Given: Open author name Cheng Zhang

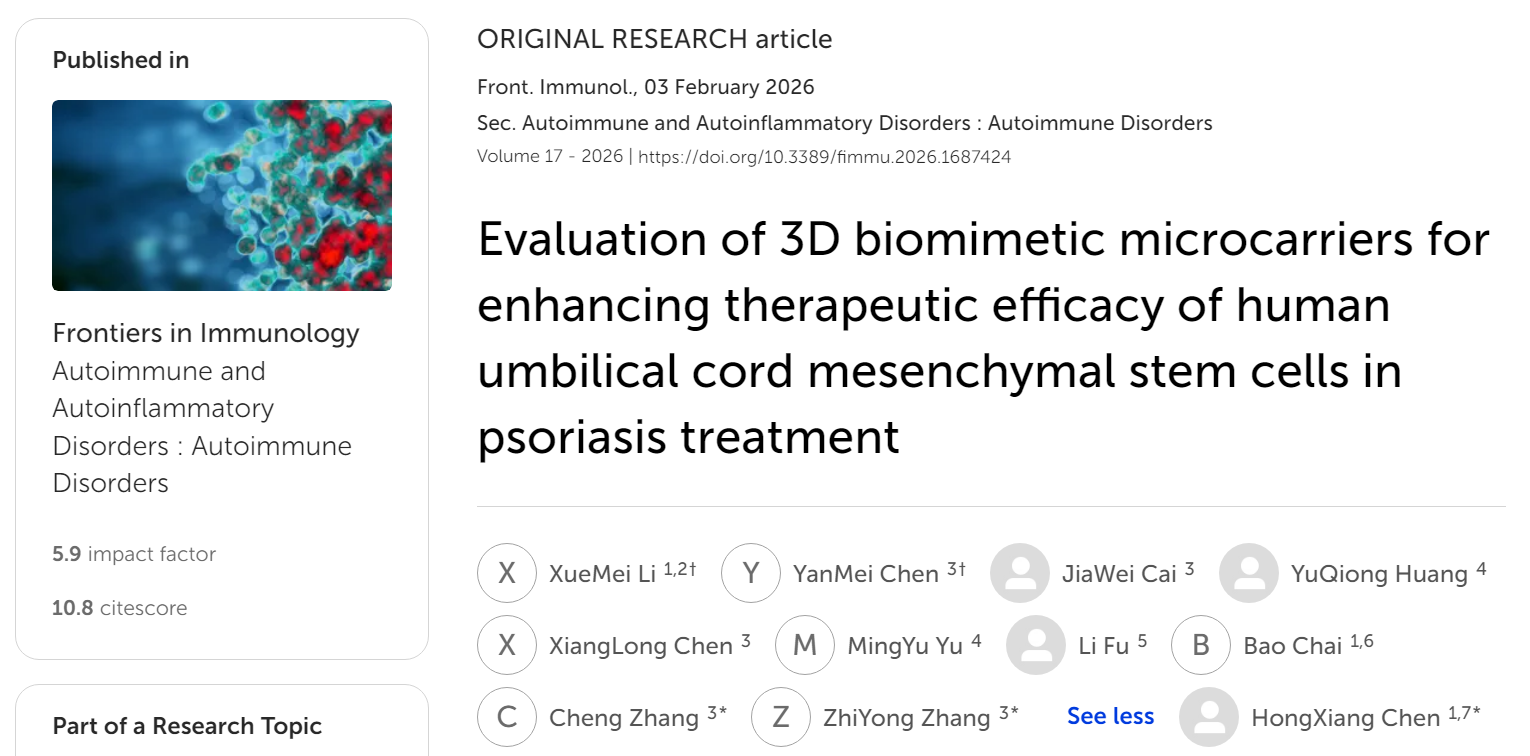Looking at the screenshot, I should coord(623,718).
